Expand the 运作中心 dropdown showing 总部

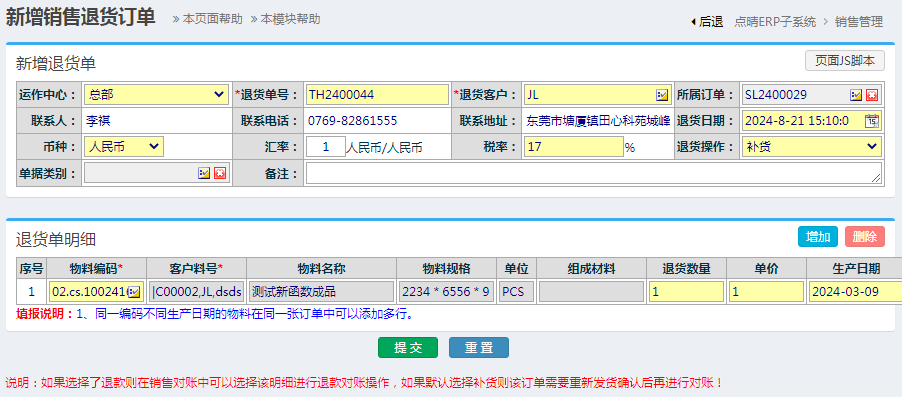[x=156, y=95]
